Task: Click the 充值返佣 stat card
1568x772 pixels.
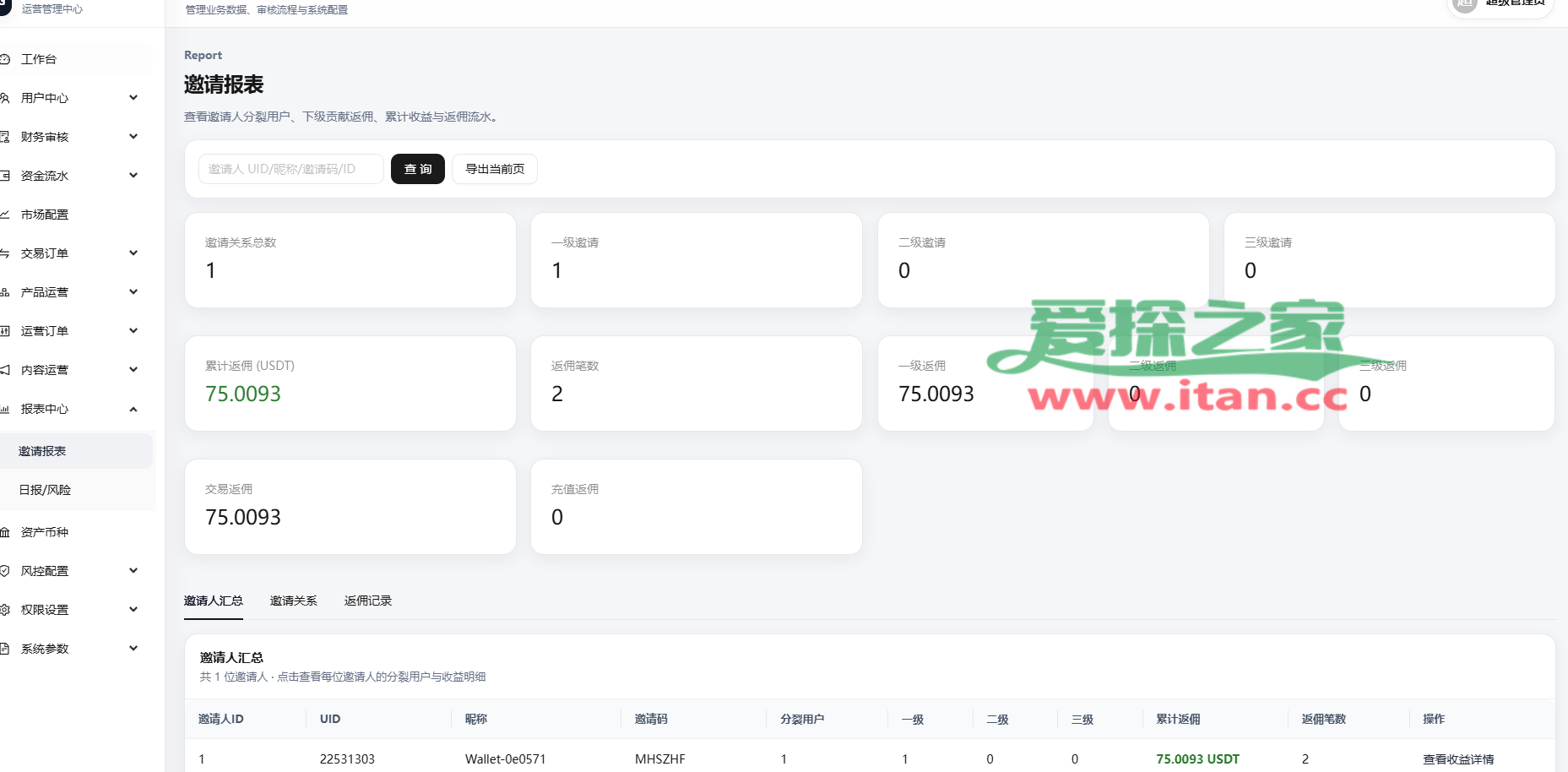Action: pyautogui.click(x=697, y=507)
